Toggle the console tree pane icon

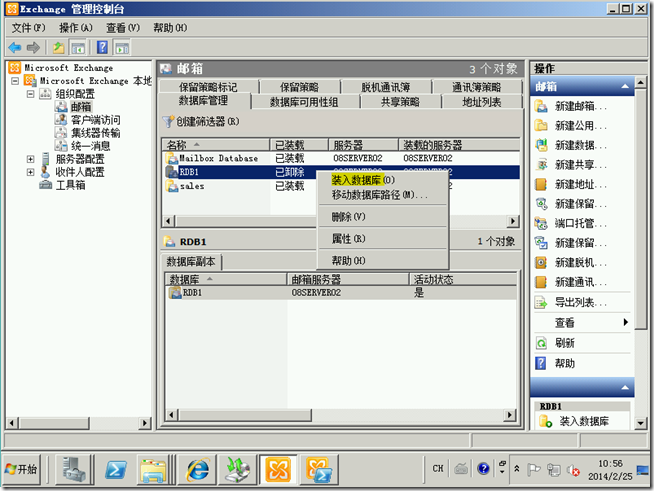pos(78,48)
